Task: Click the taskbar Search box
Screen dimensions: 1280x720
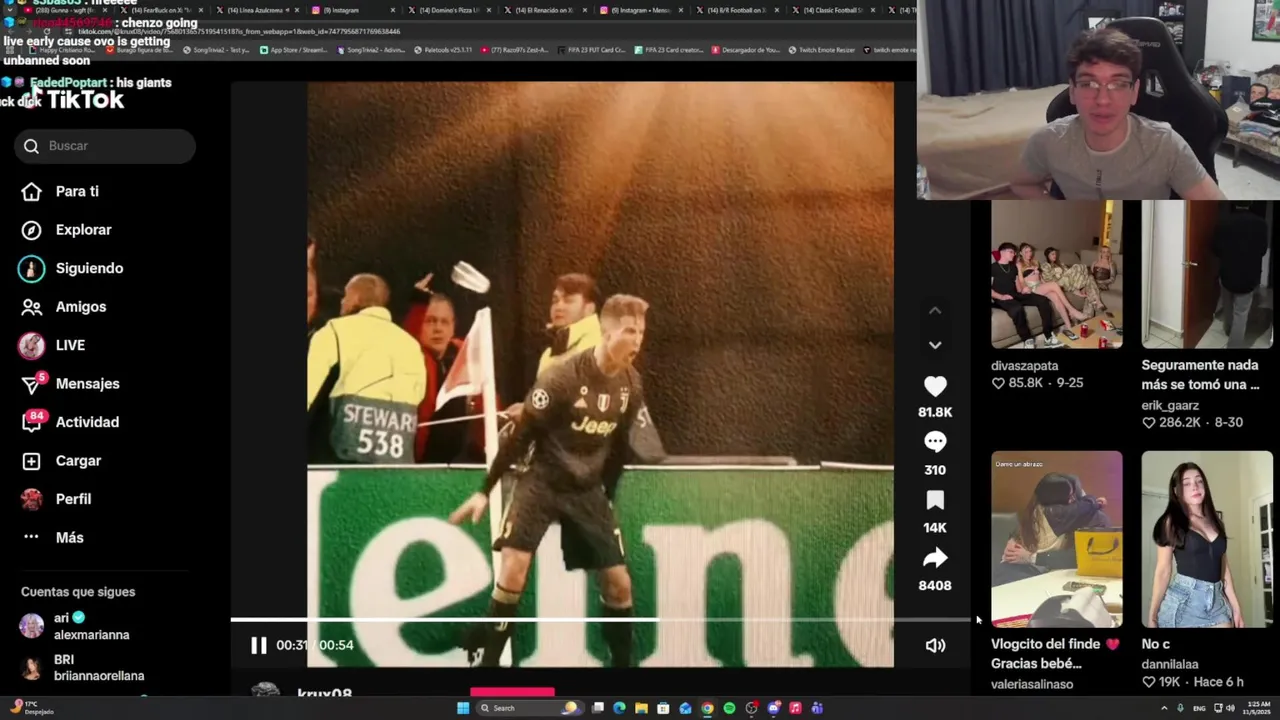Action: (x=530, y=708)
